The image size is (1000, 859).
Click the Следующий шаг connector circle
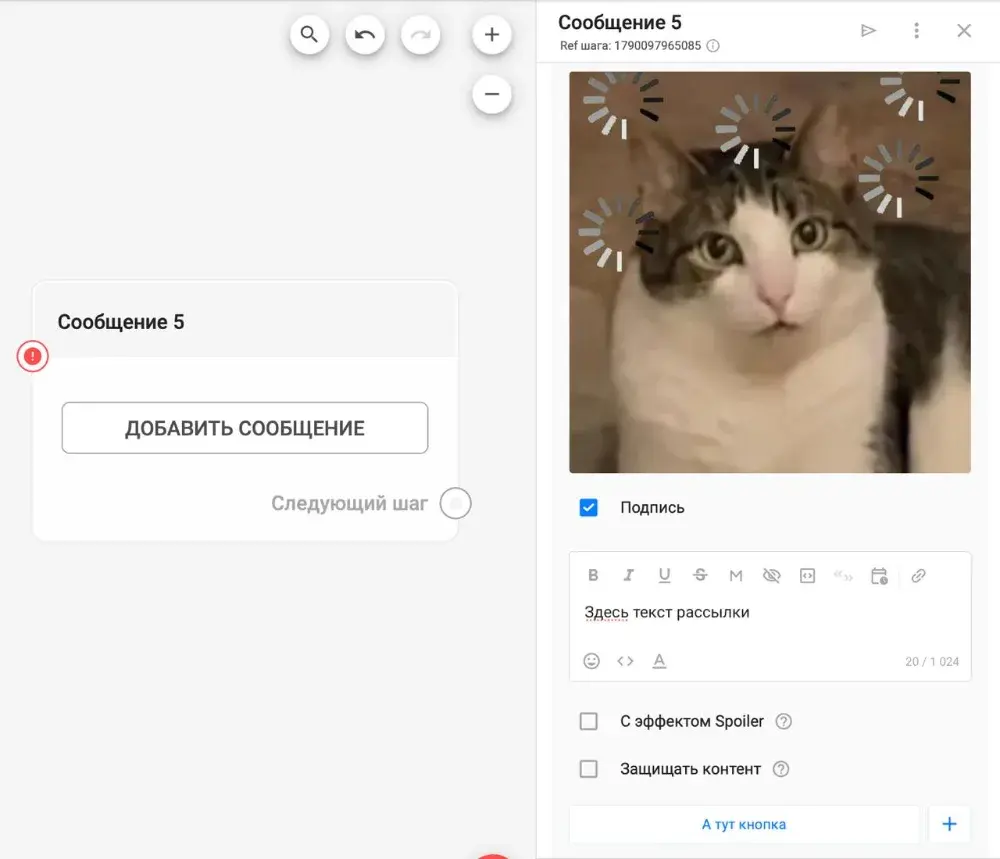coord(455,503)
